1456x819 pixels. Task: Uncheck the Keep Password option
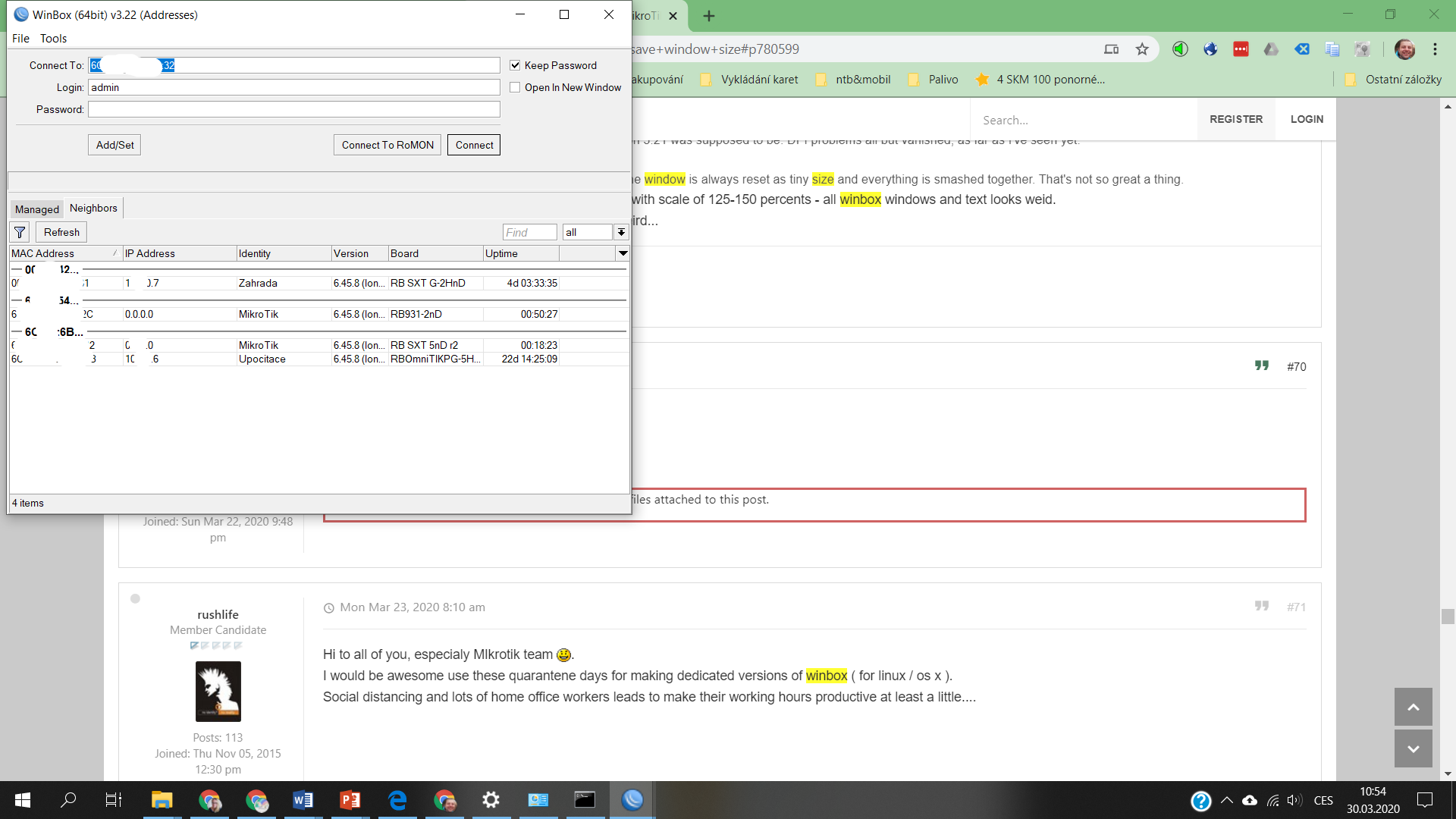(x=515, y=65)
